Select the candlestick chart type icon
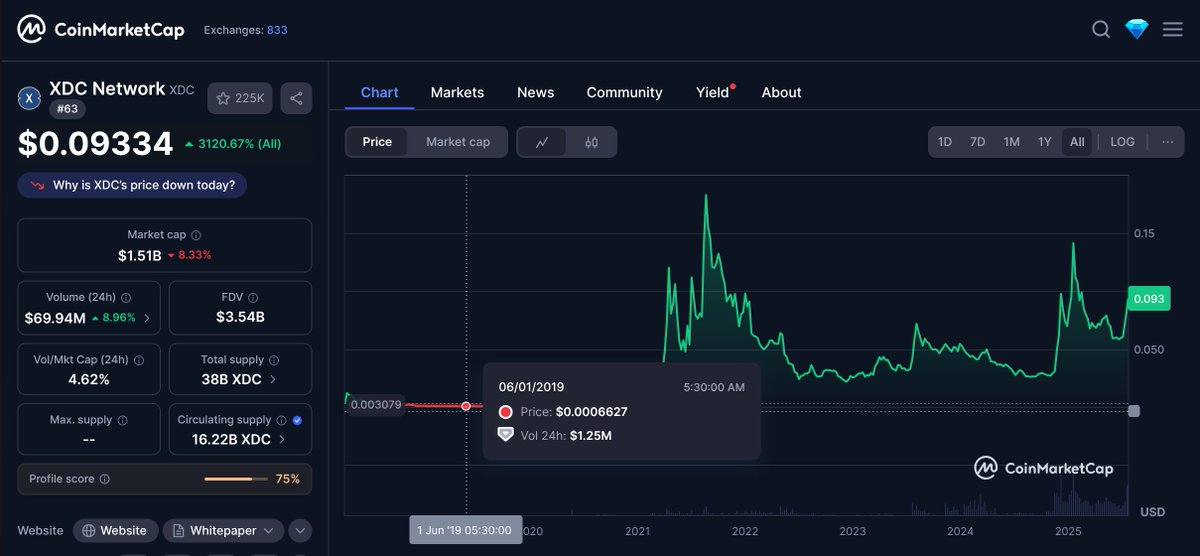The width and height of the screenshot is (1200, 556). [x=591, y=142]
